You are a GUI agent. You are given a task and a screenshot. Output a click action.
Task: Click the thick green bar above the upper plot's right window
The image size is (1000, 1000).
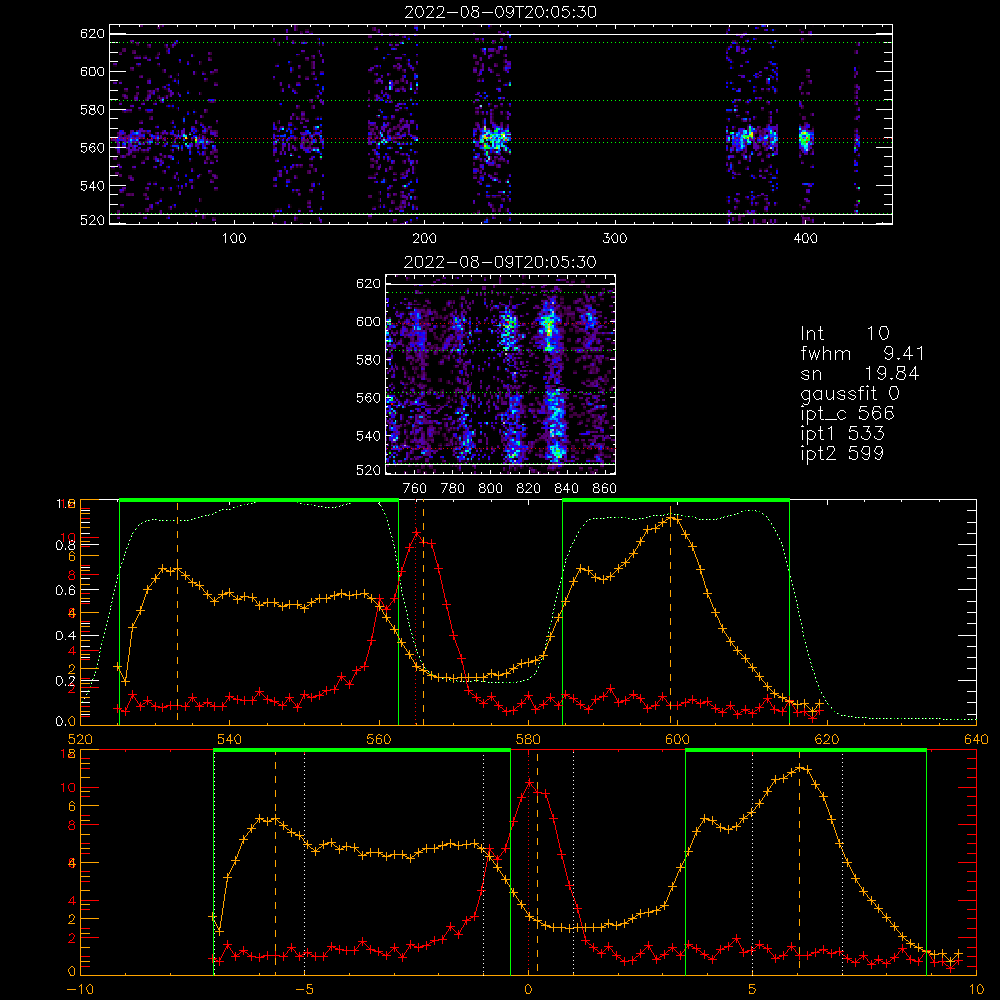(676, 500)
